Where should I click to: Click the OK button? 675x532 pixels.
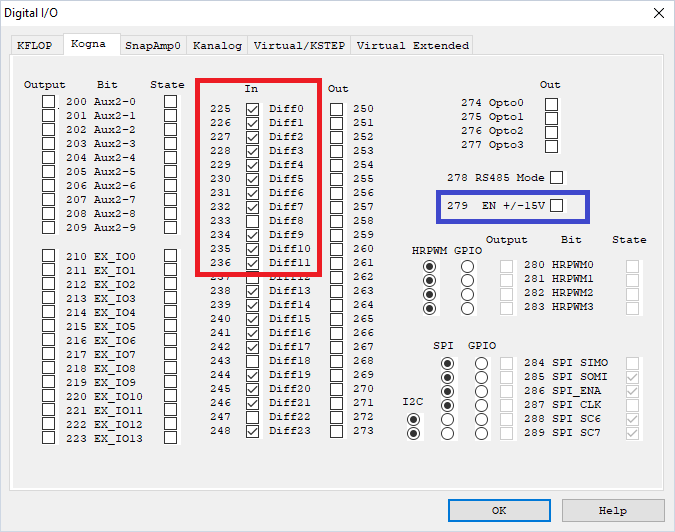click(x=499, y=510)
